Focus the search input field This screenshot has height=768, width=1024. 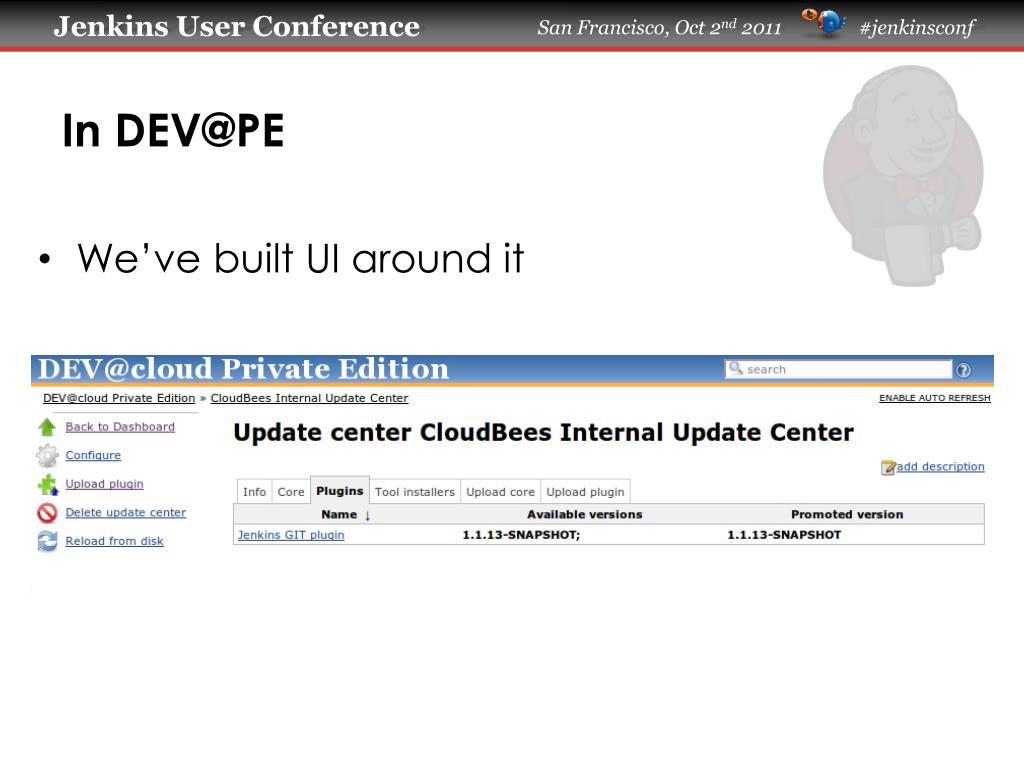[x=839, y=370]
